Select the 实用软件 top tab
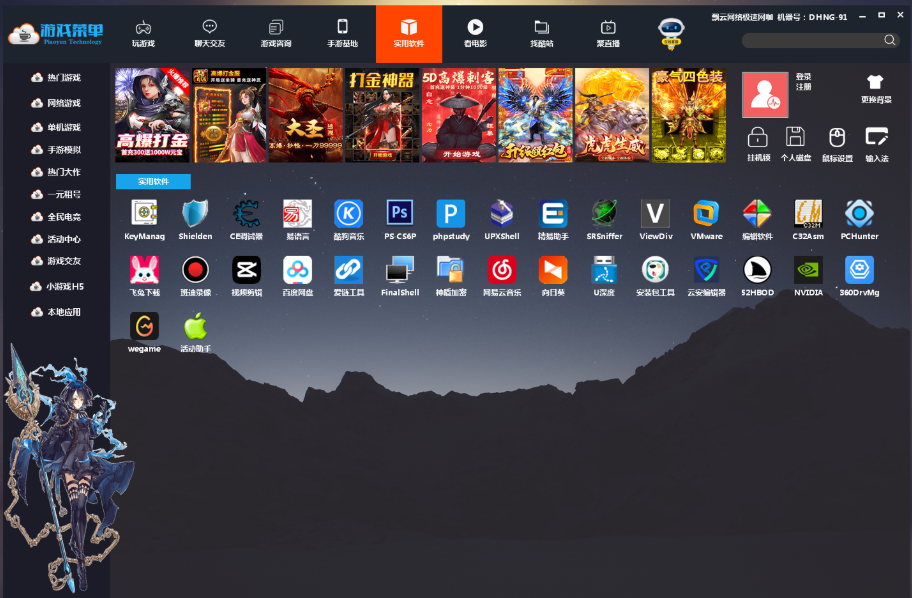Viewport: 912px width, 598px height. coord(409,34)
